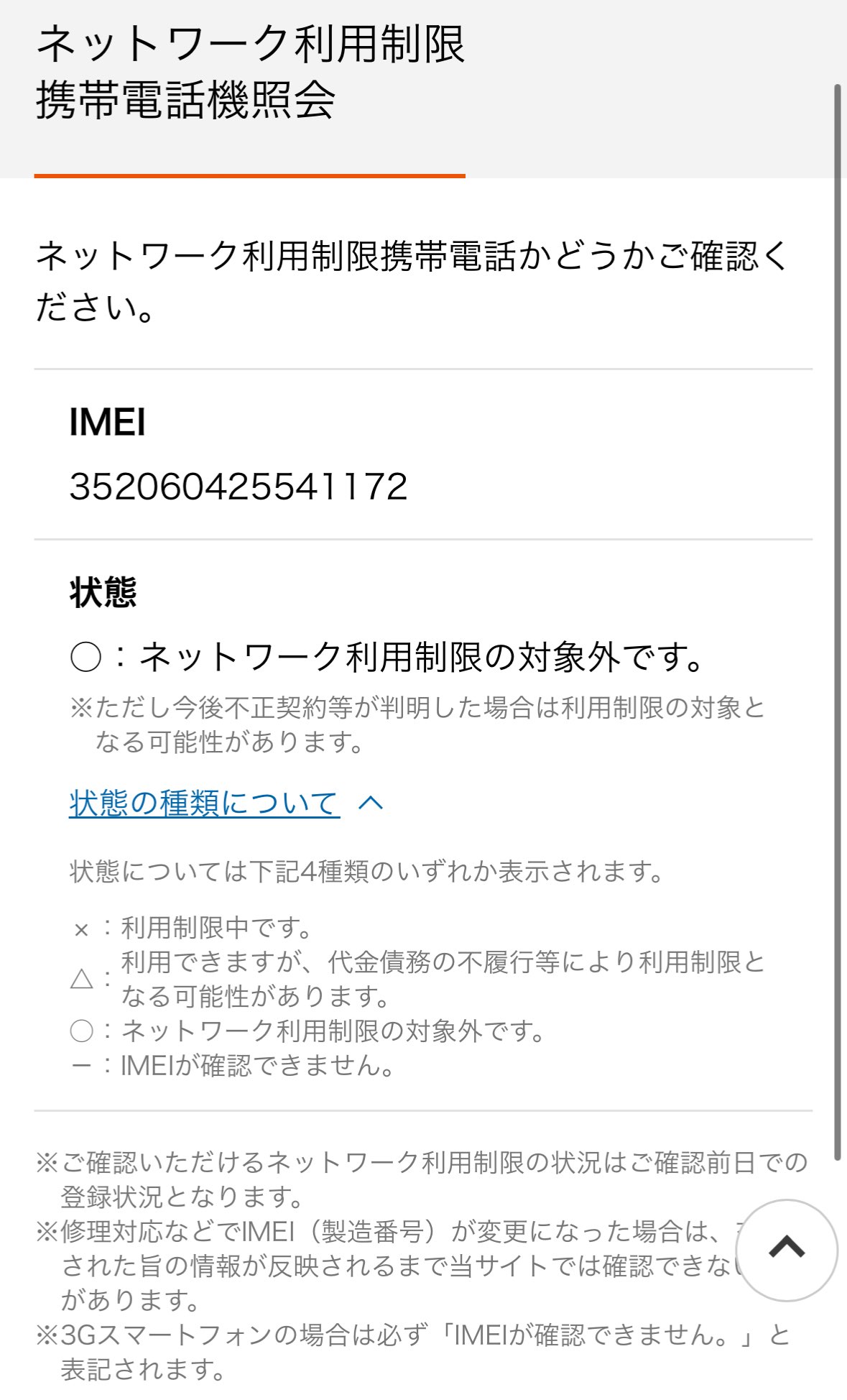Collapse the status types chevron
847x1400 pixels.
pyautogui.click(x=371, y=803)
